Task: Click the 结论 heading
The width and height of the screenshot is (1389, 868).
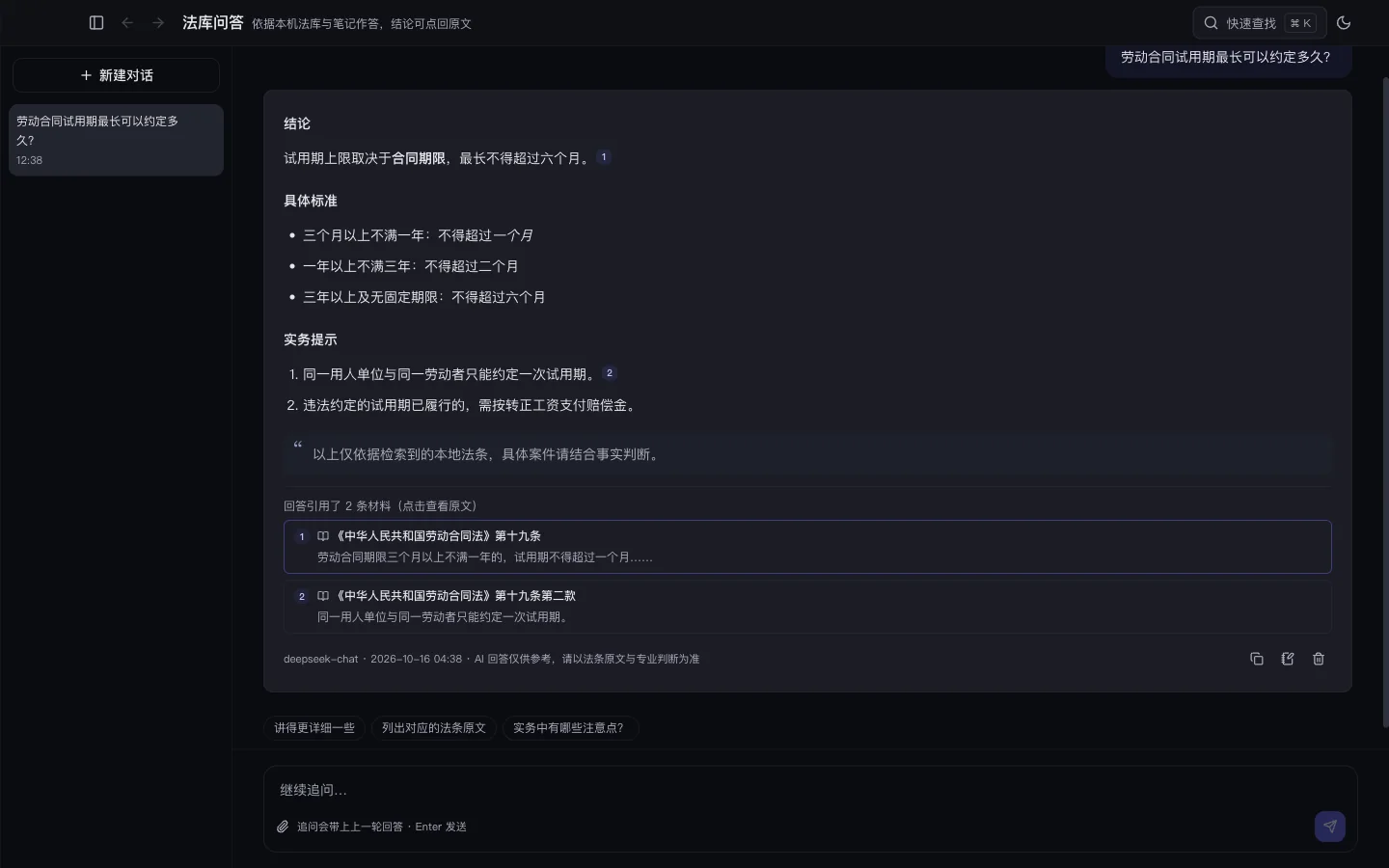Action: click(x=297, y=123)
